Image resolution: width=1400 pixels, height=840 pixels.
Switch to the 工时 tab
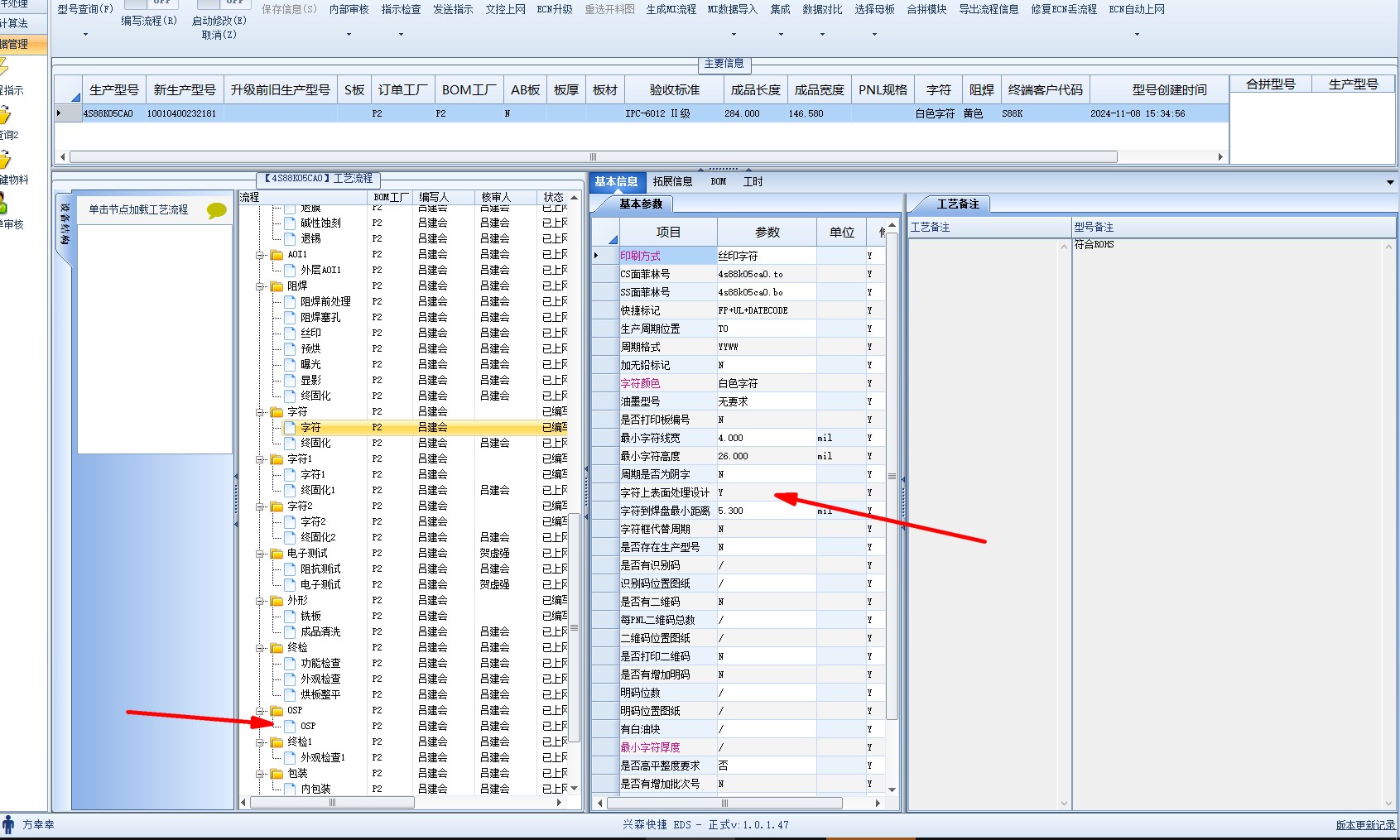tap(753, 182)
